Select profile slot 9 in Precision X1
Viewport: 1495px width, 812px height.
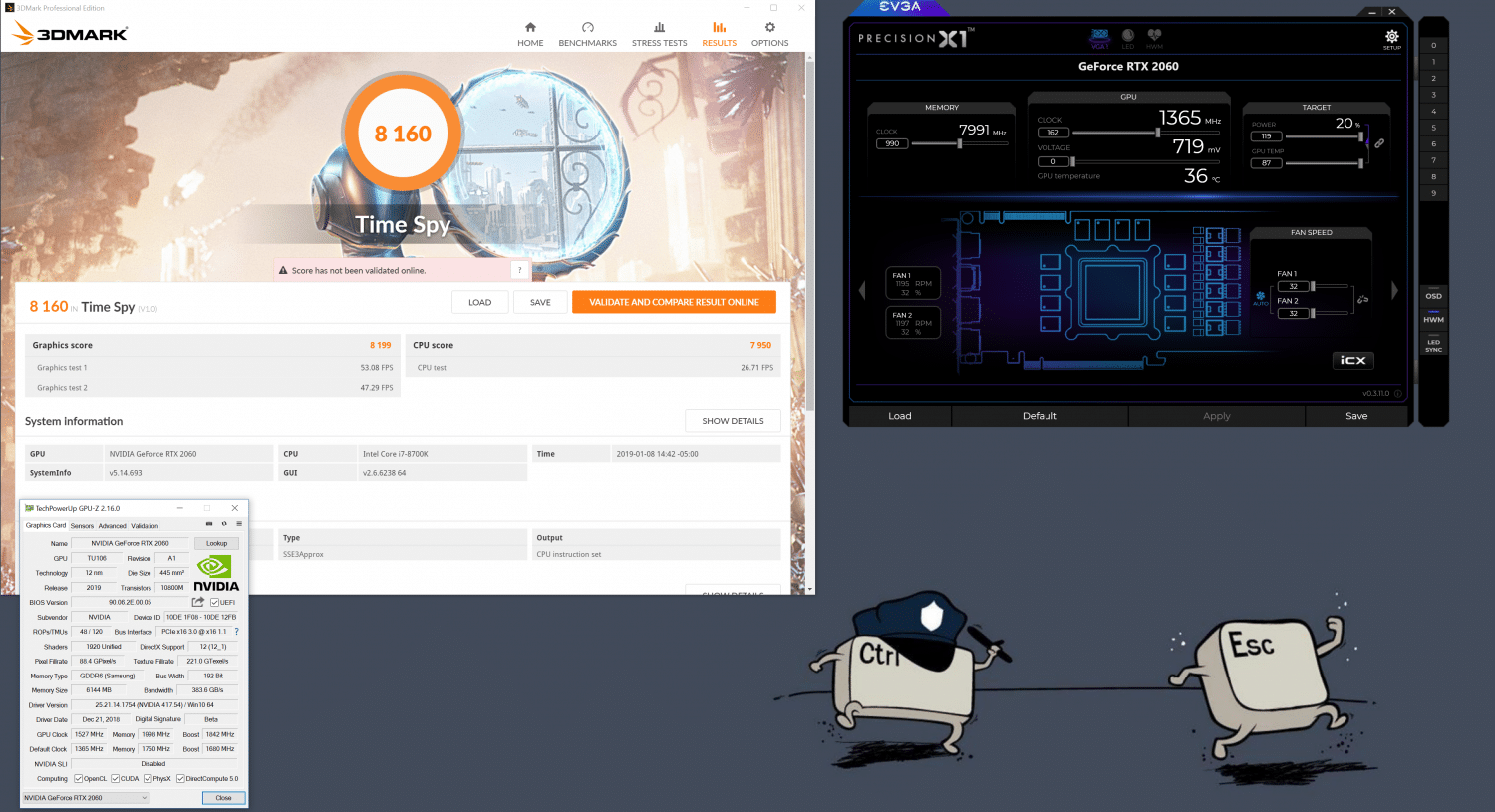[1433, 193]
